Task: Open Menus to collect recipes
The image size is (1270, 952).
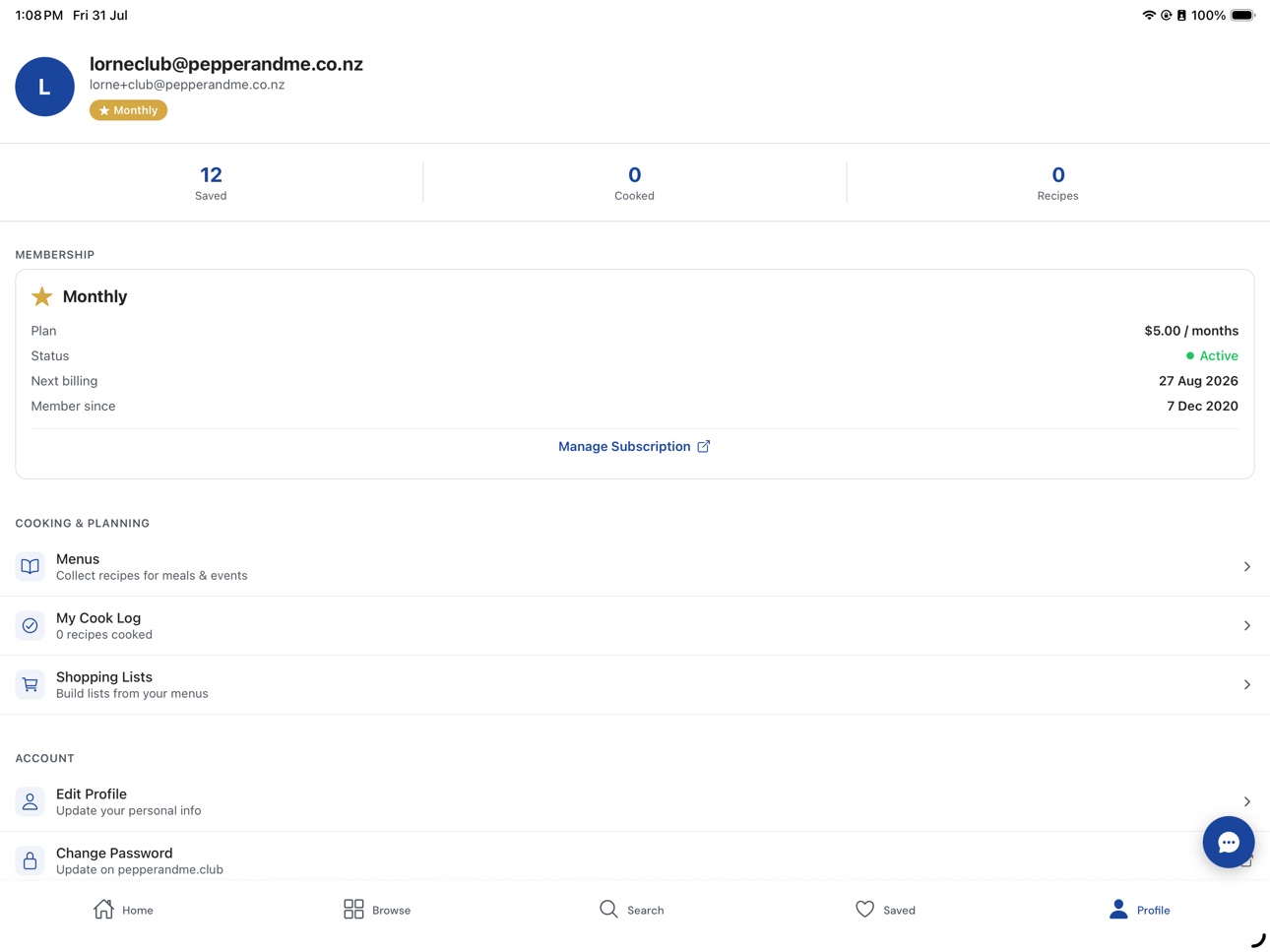Action: pyautogui.click(x=635, y=566)
